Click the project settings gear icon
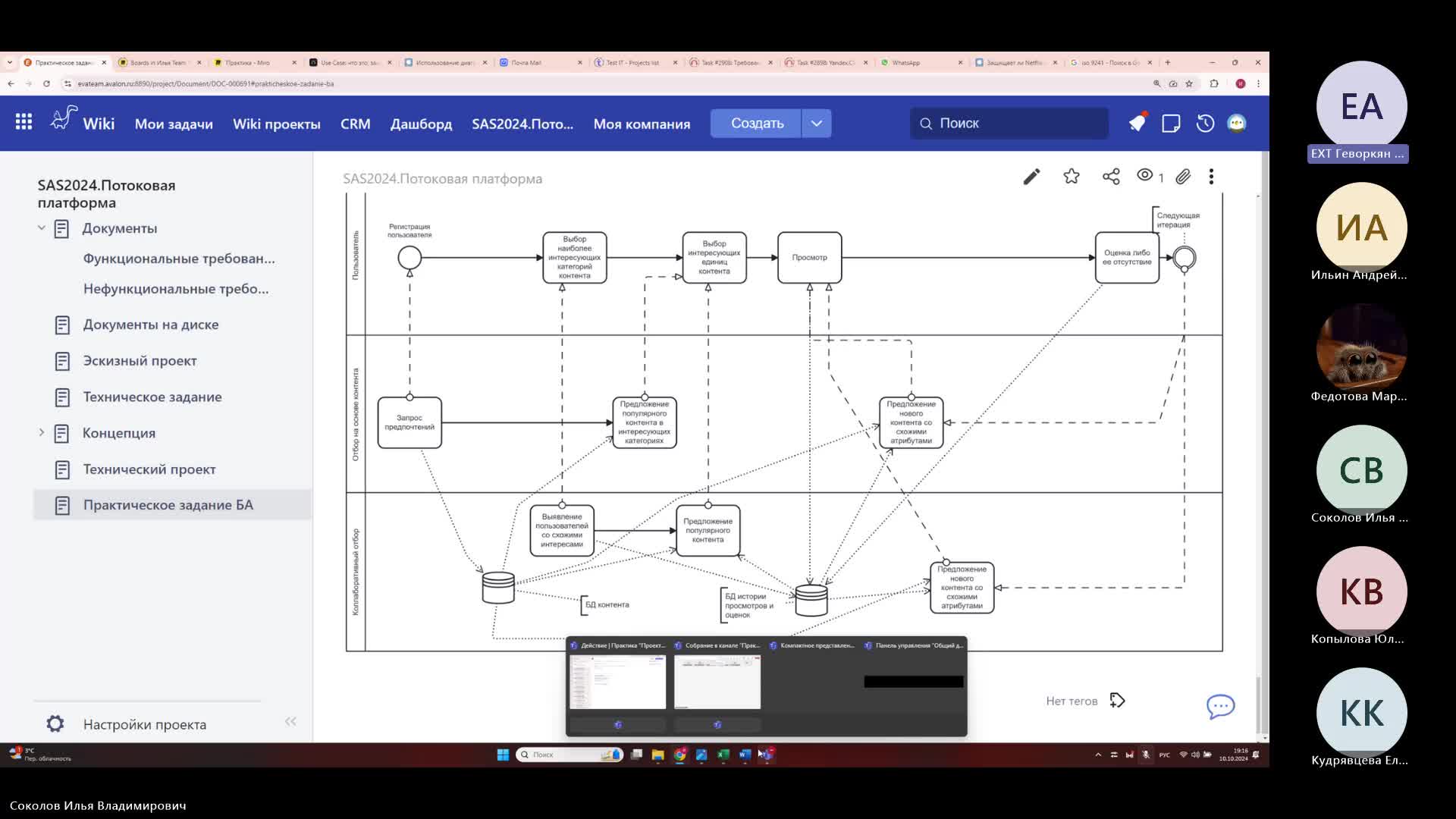This screenshot has height=819, width=1456. (x=55, y=723)
